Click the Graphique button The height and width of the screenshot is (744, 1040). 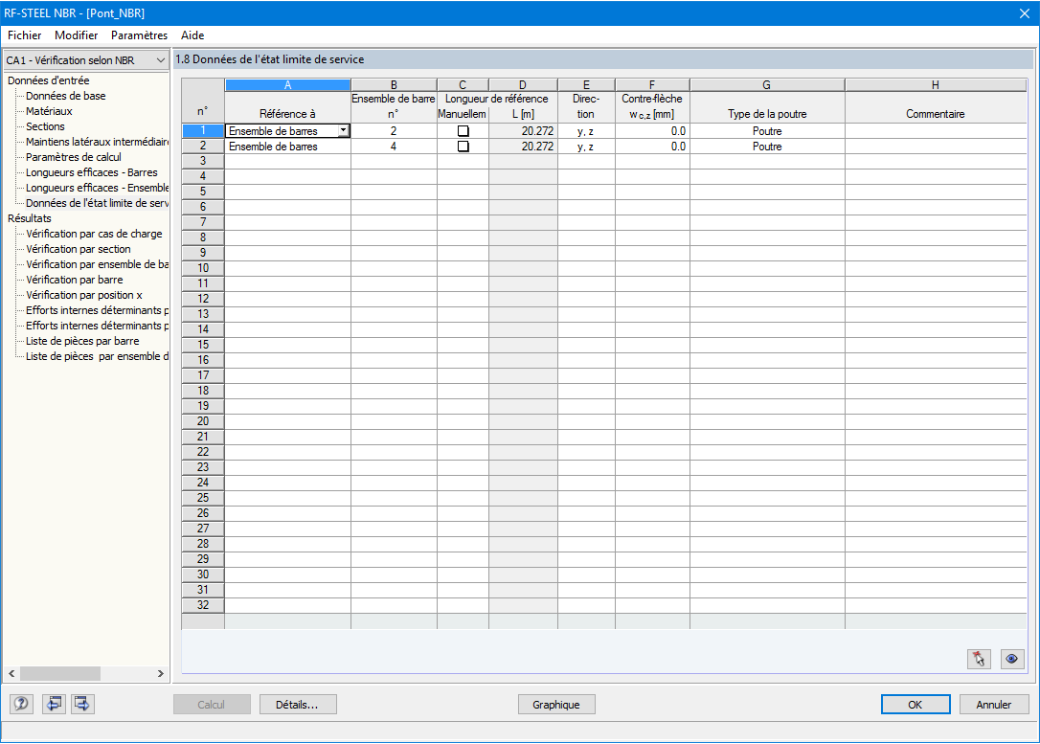point(556,704)
